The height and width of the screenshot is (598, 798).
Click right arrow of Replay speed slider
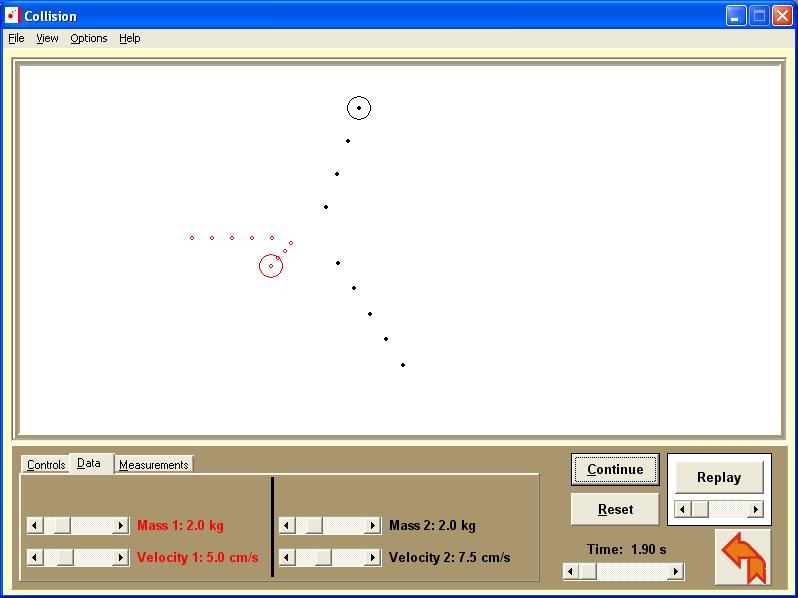[756, 509]
